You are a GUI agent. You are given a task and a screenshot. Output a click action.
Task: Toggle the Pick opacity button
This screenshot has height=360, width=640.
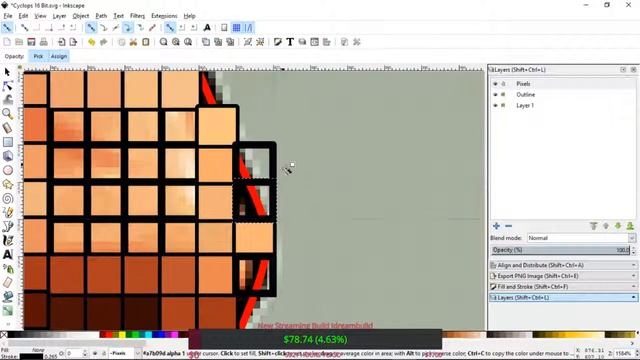(38, 56)
